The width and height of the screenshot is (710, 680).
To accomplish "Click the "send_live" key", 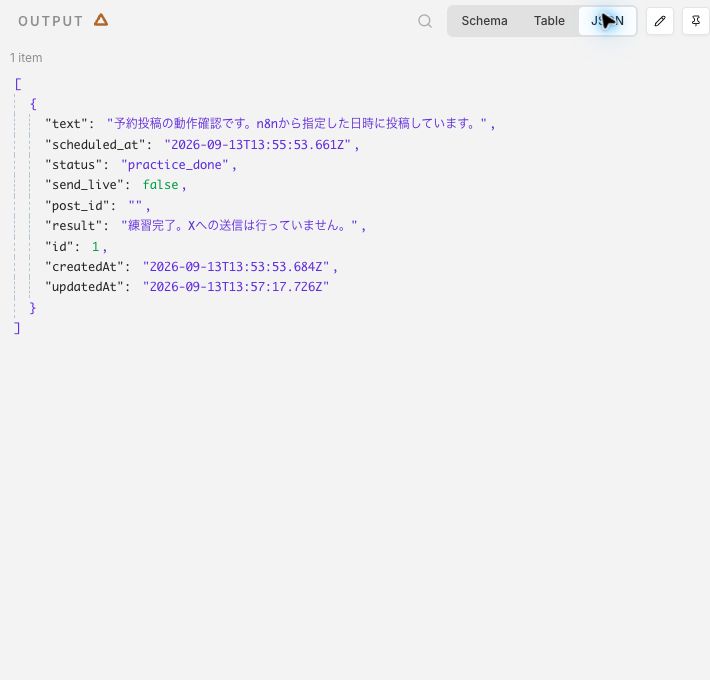I will tap(84, 185).
